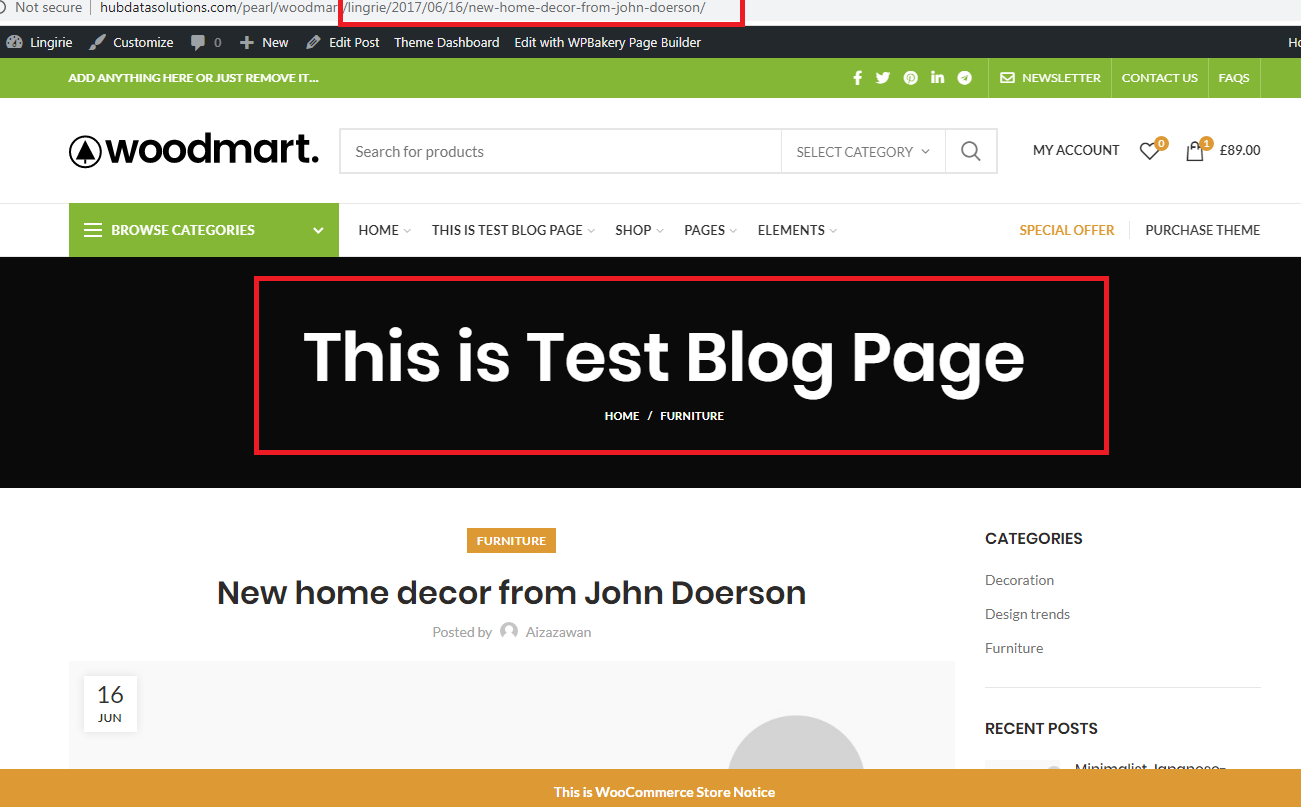The width and height of the screenshot is (1301, 807).
Task: Select Edit with WPBakery Page Builder
Action: 608,42
